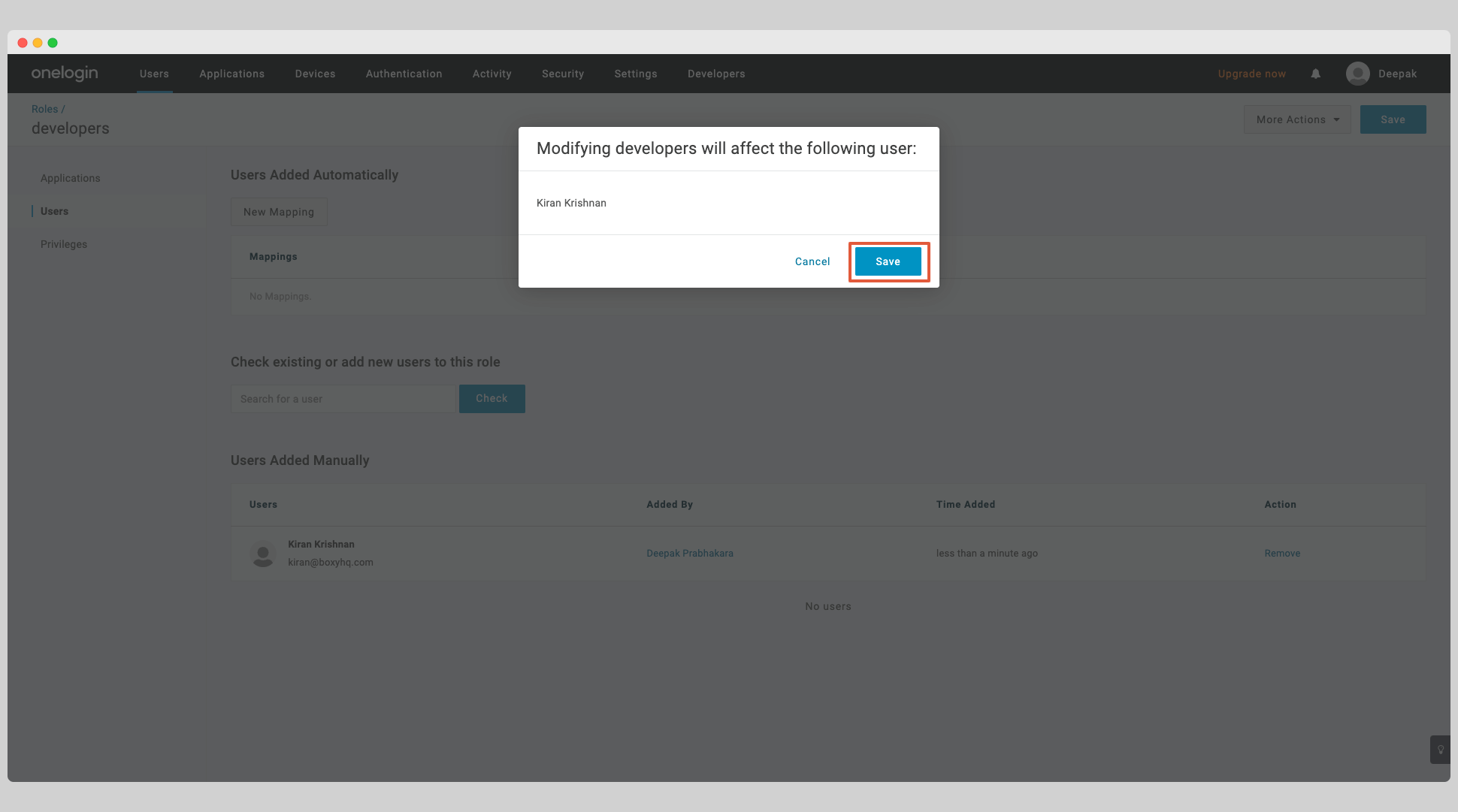
Task: Click Save in the confirmation dialog
Action: [888, 261]
